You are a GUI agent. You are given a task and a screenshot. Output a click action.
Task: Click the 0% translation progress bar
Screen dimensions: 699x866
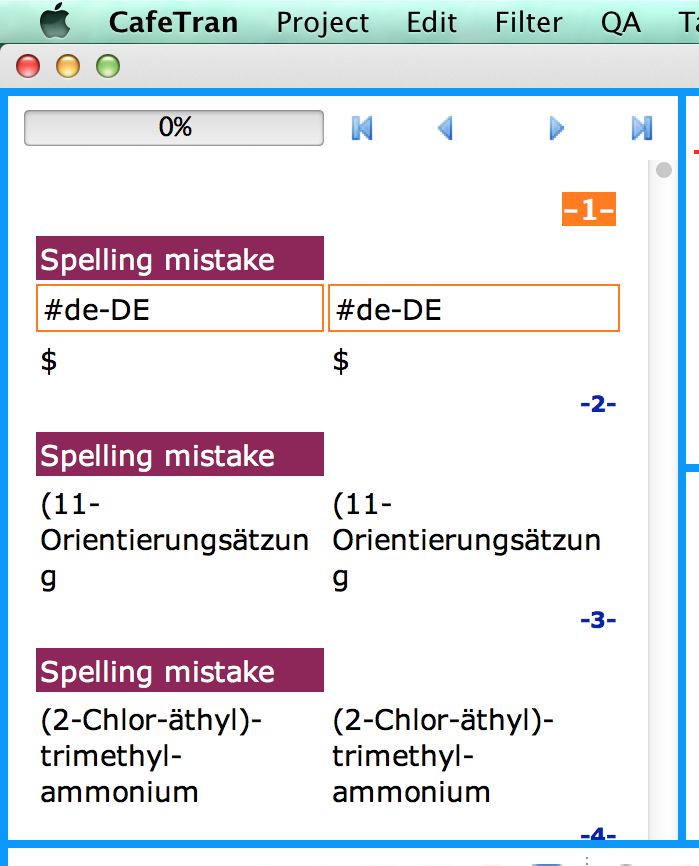174,128
